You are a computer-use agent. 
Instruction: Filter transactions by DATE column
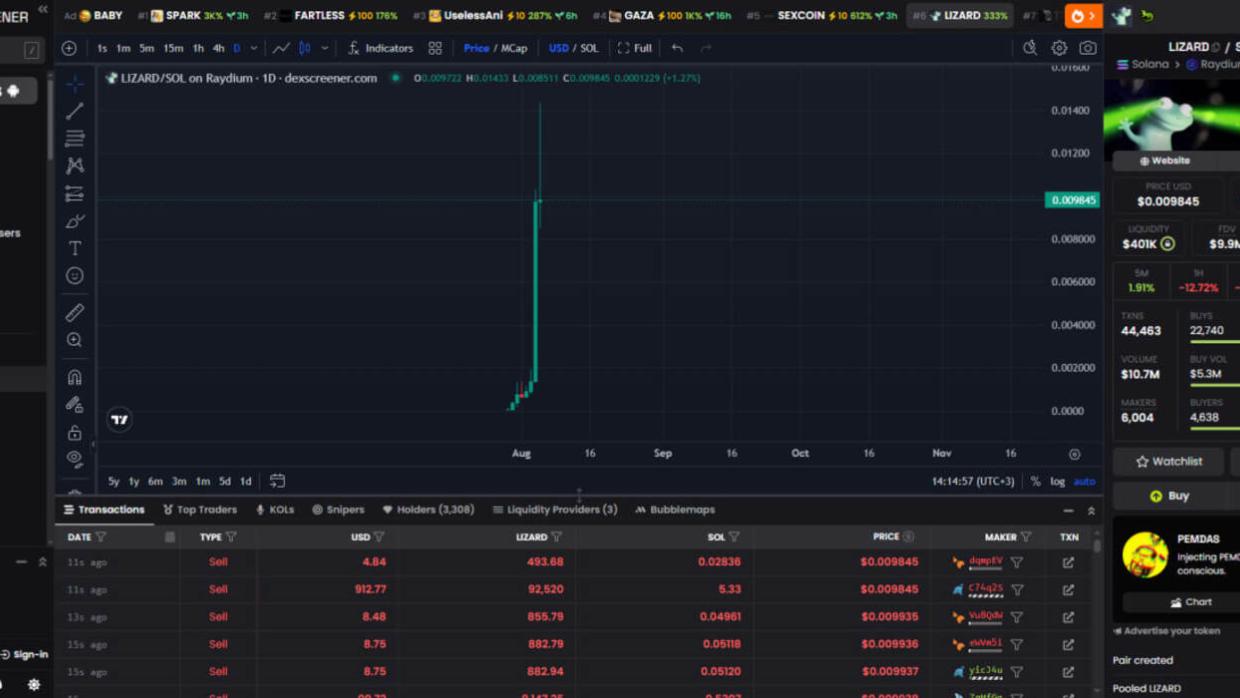coord(101,537)
